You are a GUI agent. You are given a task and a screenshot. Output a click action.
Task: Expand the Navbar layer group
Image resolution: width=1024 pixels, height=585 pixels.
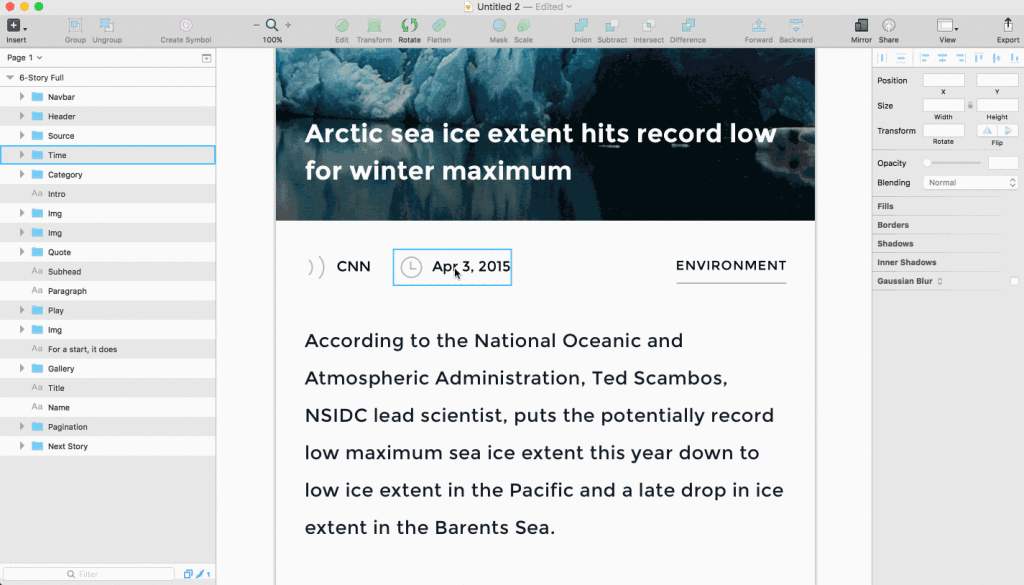(22, 97)
